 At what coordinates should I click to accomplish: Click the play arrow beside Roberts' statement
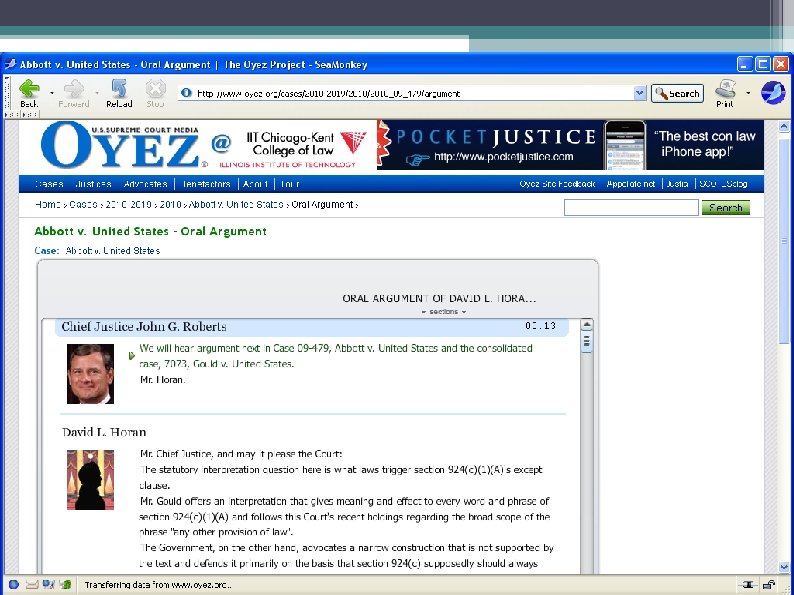pyautogui.click(x=132, y=356)
